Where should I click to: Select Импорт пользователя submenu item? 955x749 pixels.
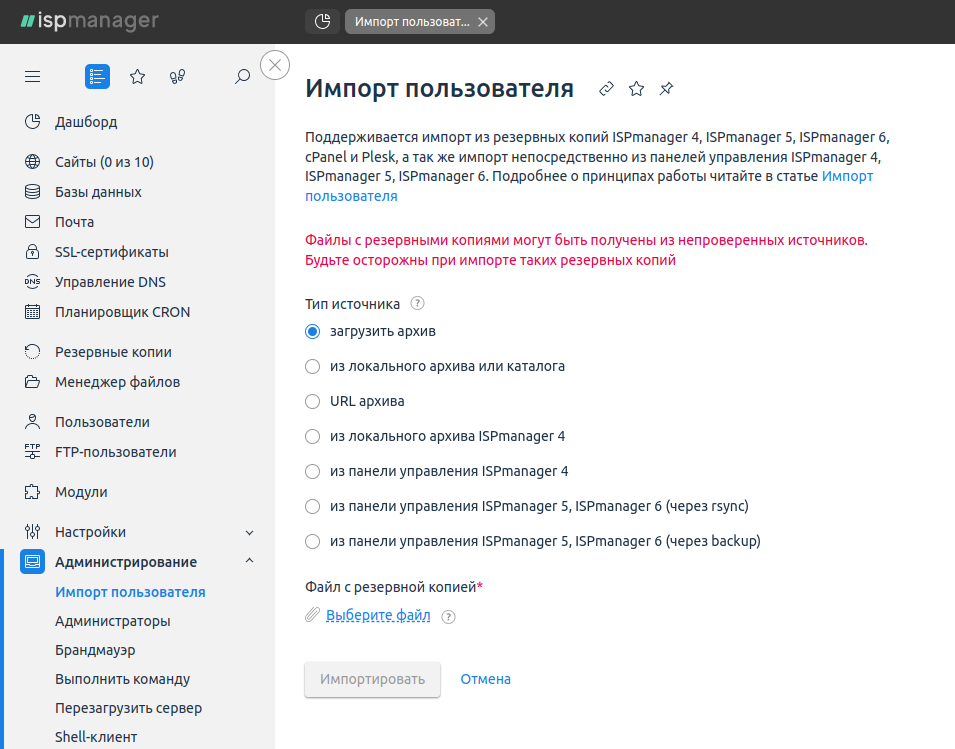point(130,592)
